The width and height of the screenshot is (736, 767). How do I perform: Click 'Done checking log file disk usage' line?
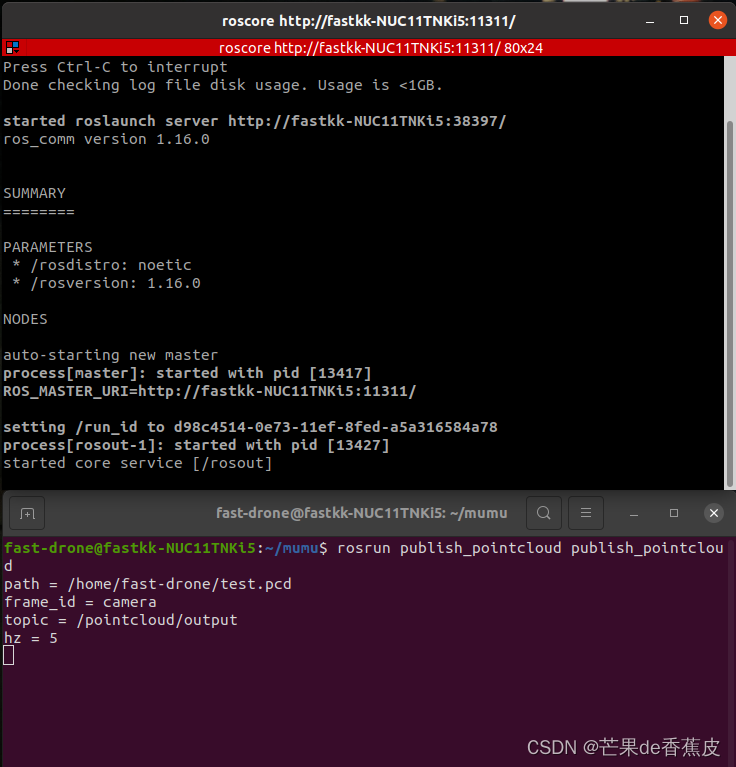pyautogui.click(x=223, y=85)
